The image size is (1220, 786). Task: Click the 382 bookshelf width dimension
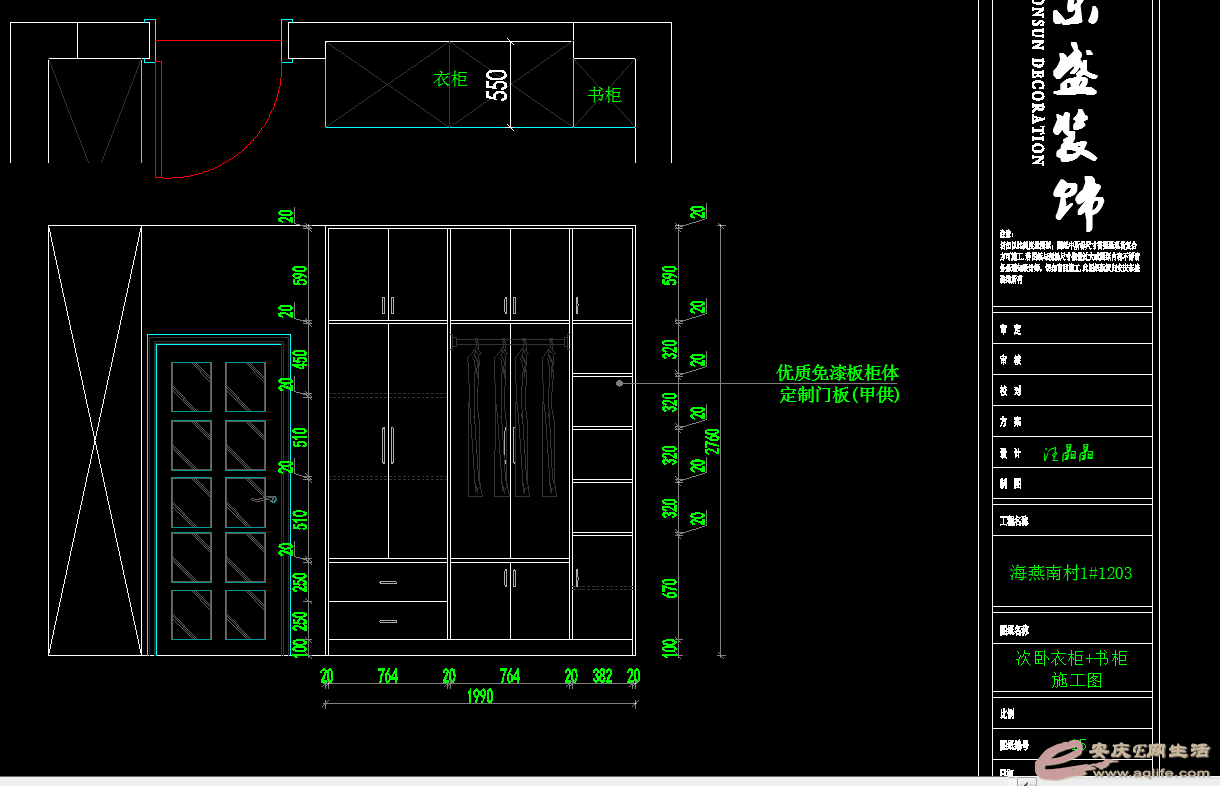tap(602, 677)
